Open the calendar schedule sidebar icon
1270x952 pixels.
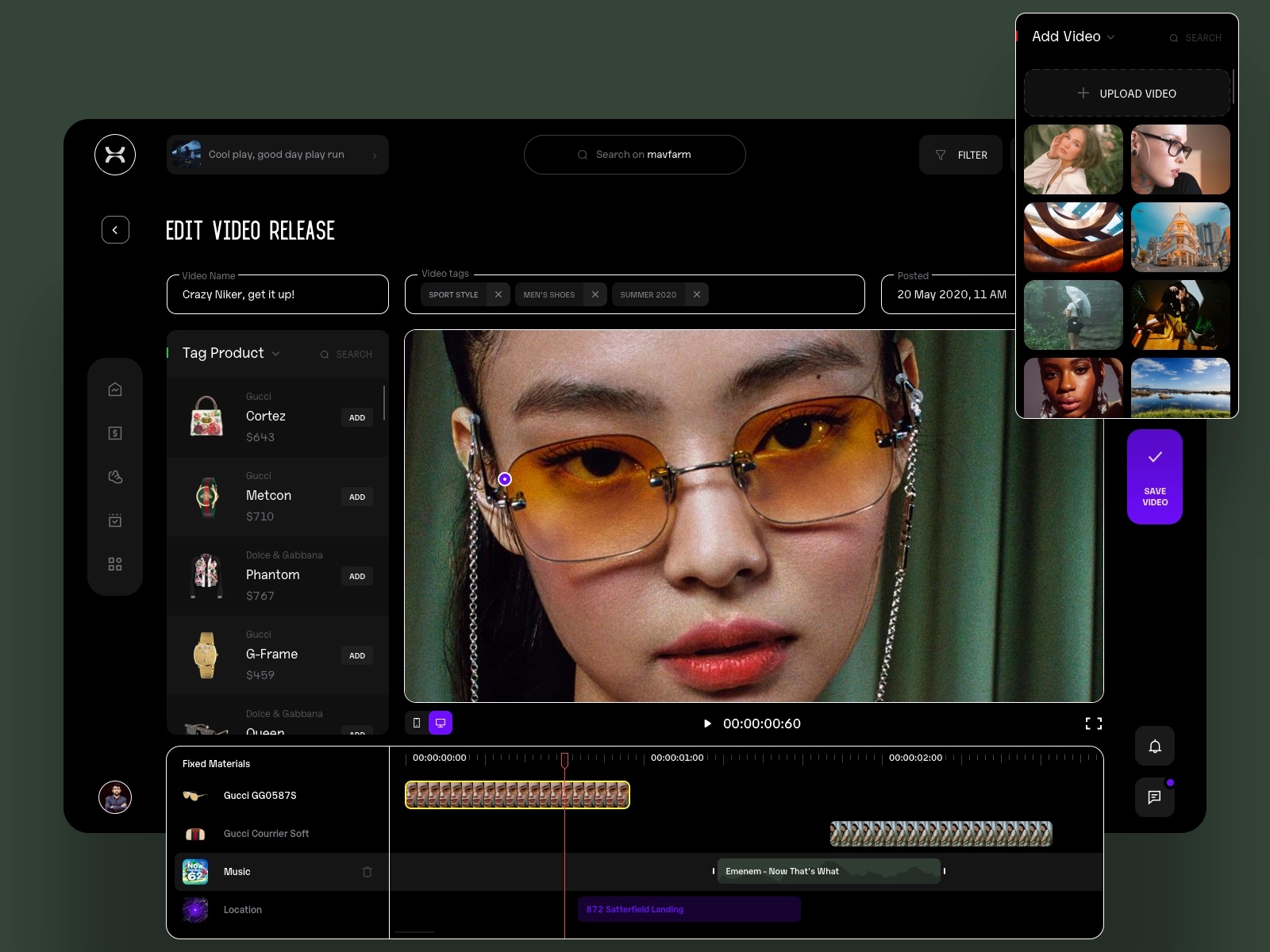tap(115, 520)
